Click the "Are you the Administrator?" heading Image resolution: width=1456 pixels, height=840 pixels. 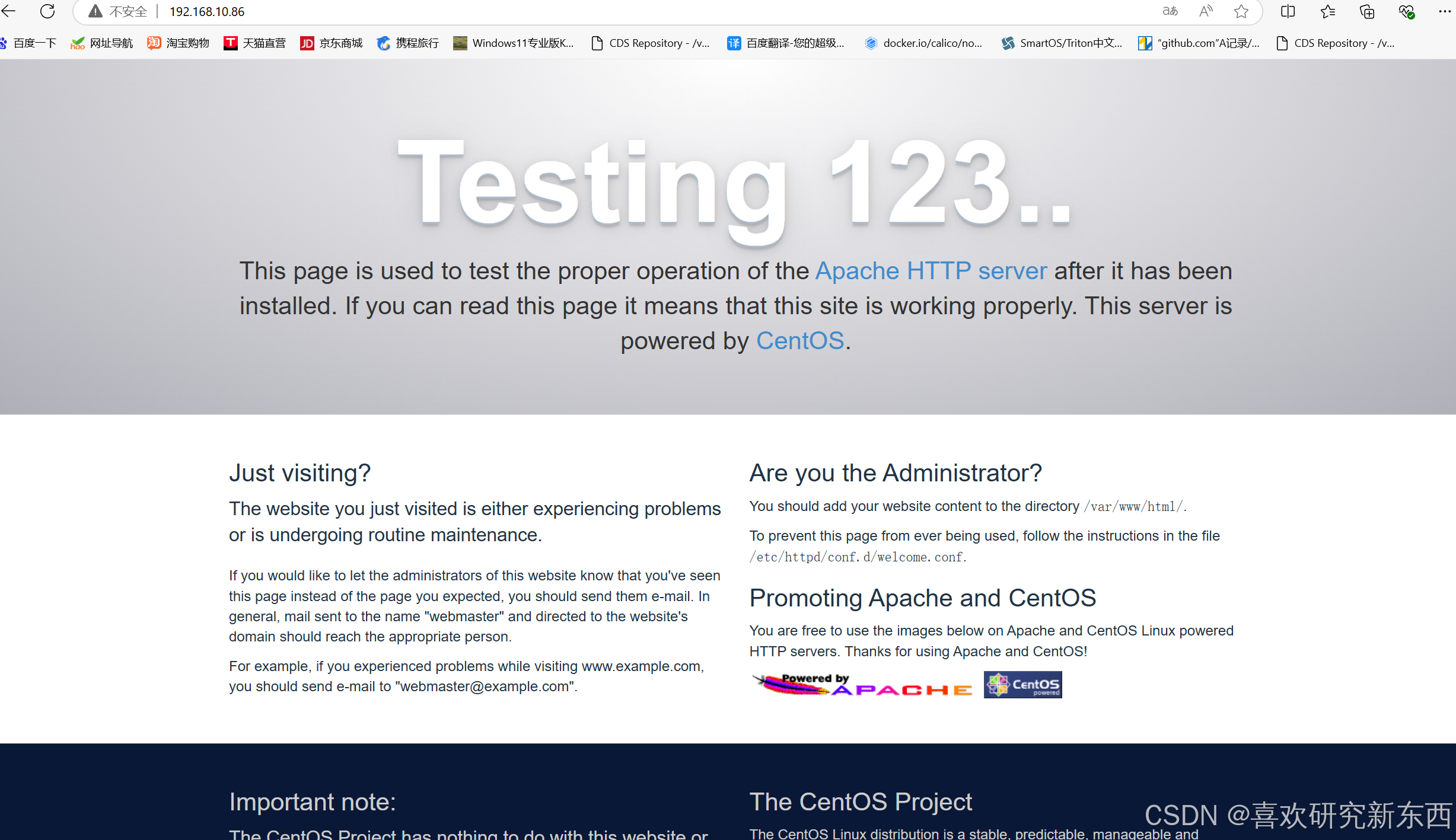[896, 473]
